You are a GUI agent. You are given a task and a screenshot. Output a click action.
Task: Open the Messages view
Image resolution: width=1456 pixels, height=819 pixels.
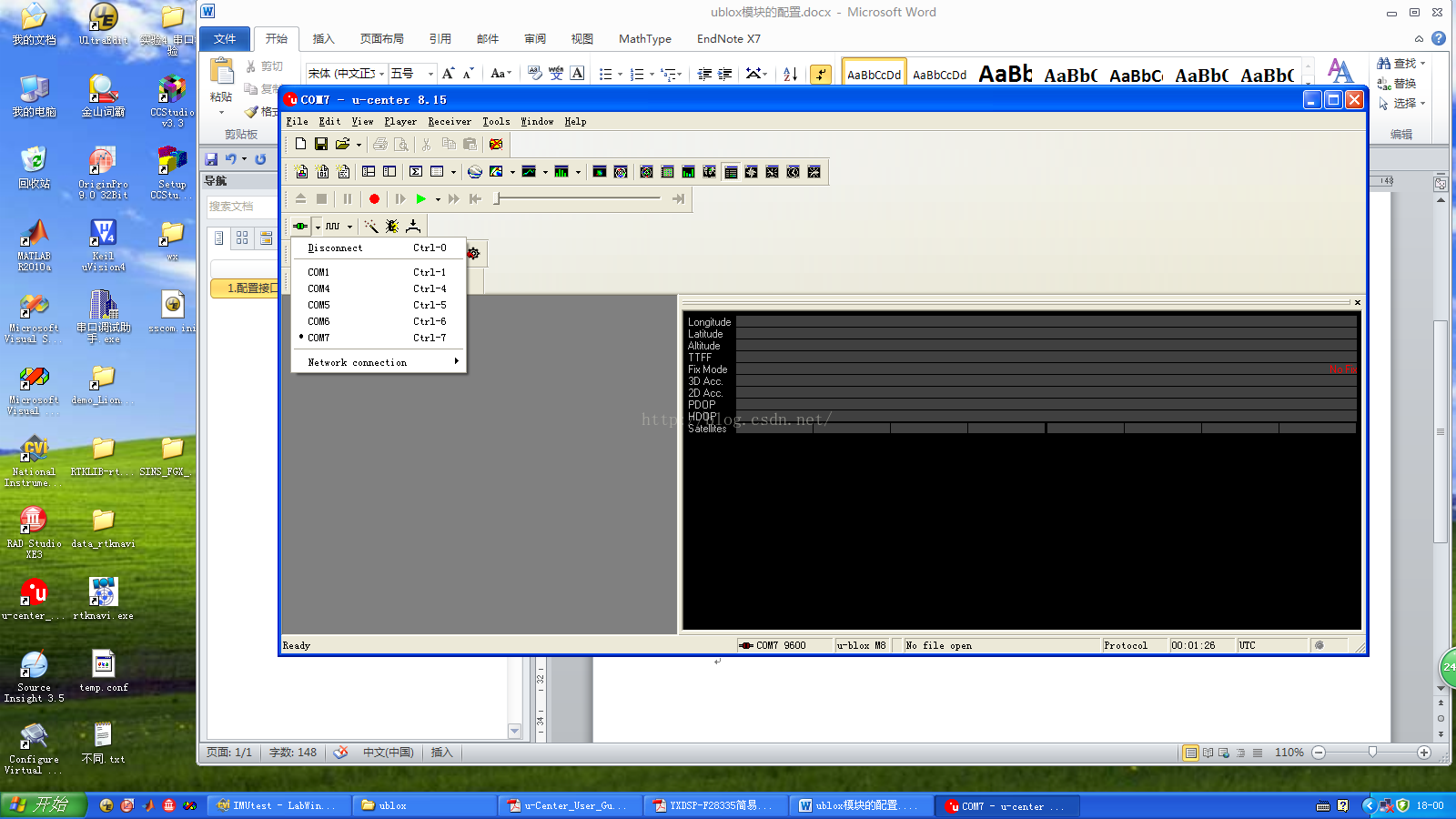(369, 171)
